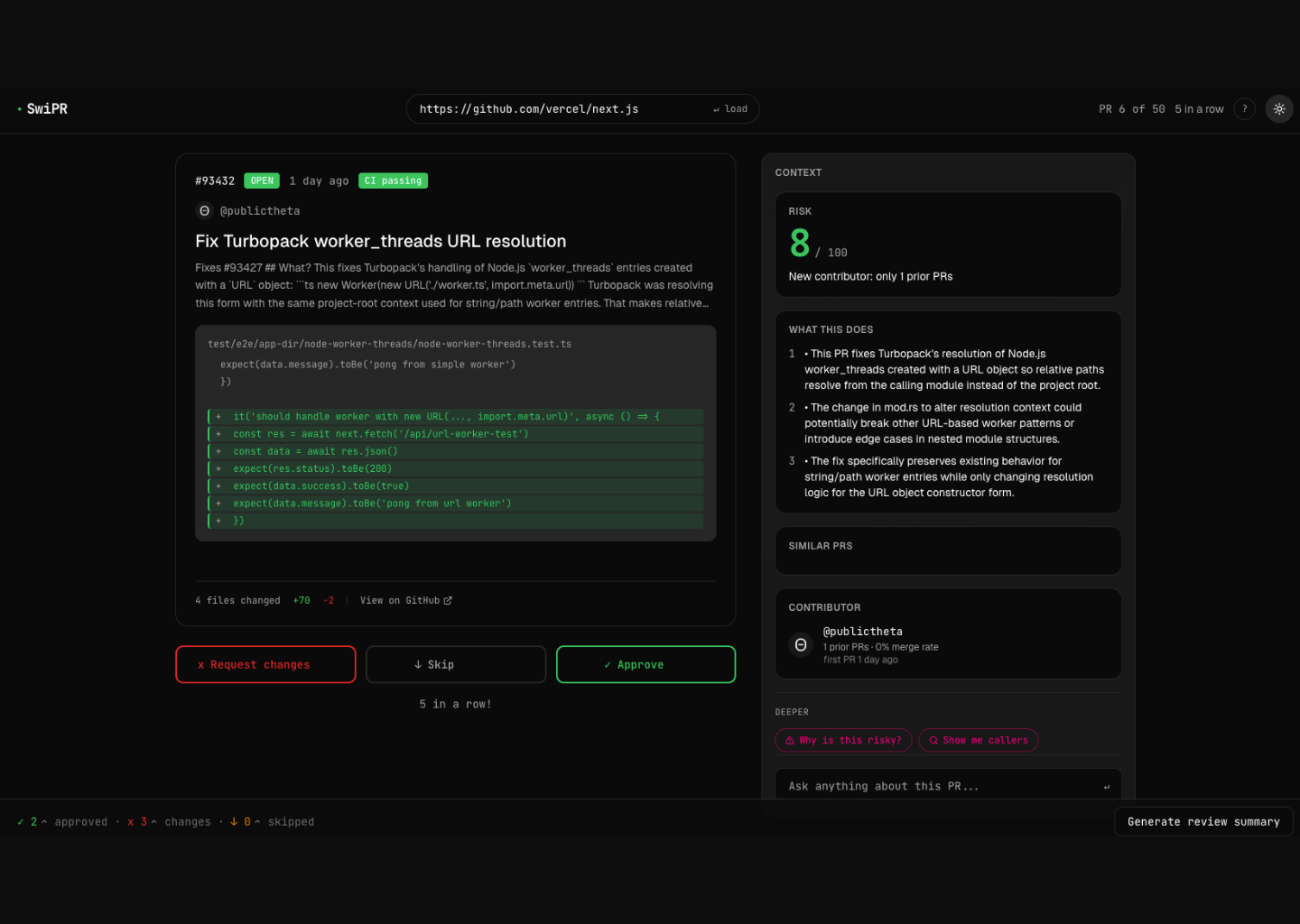Ask Why is this risky?

[843, 741]
